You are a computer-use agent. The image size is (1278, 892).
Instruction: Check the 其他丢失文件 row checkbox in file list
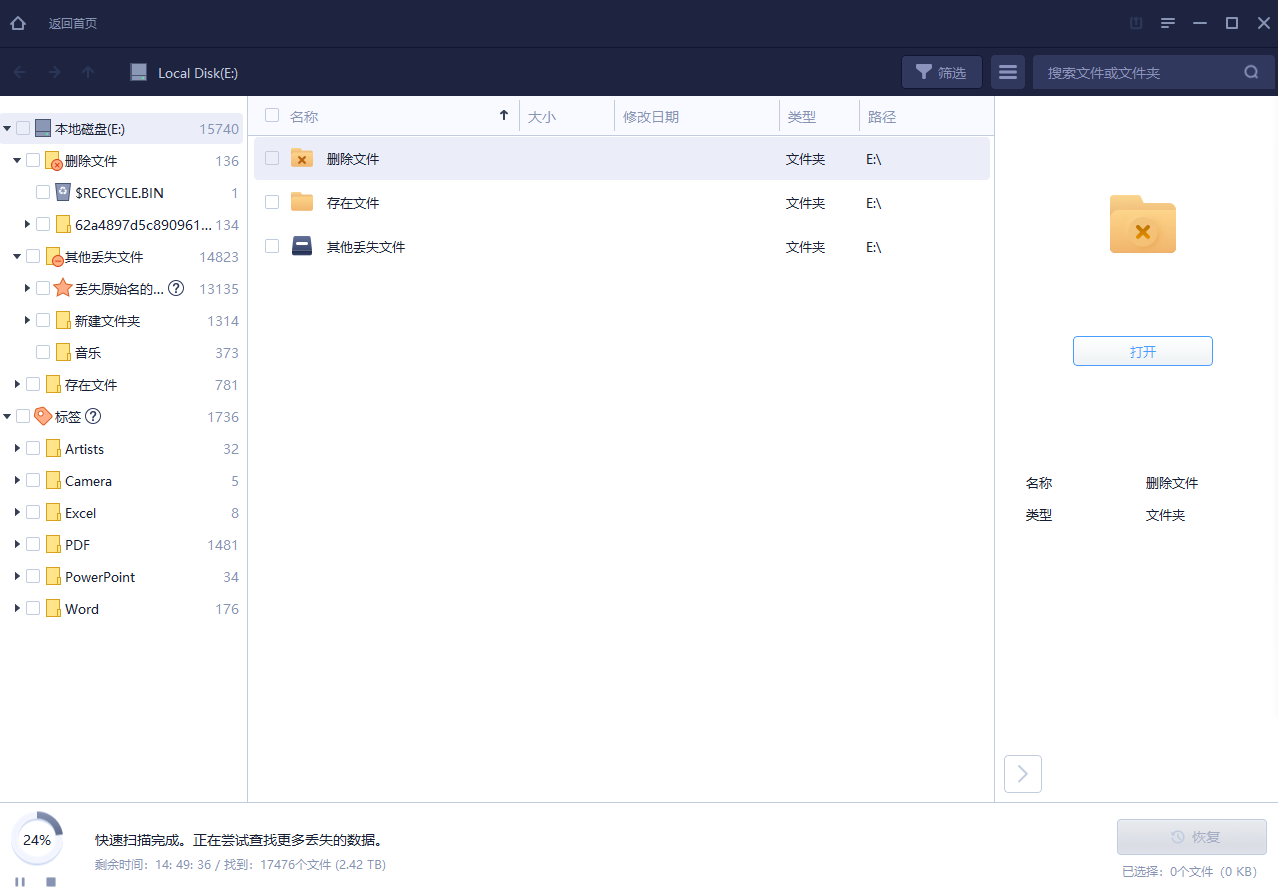[x=272, y=246]
